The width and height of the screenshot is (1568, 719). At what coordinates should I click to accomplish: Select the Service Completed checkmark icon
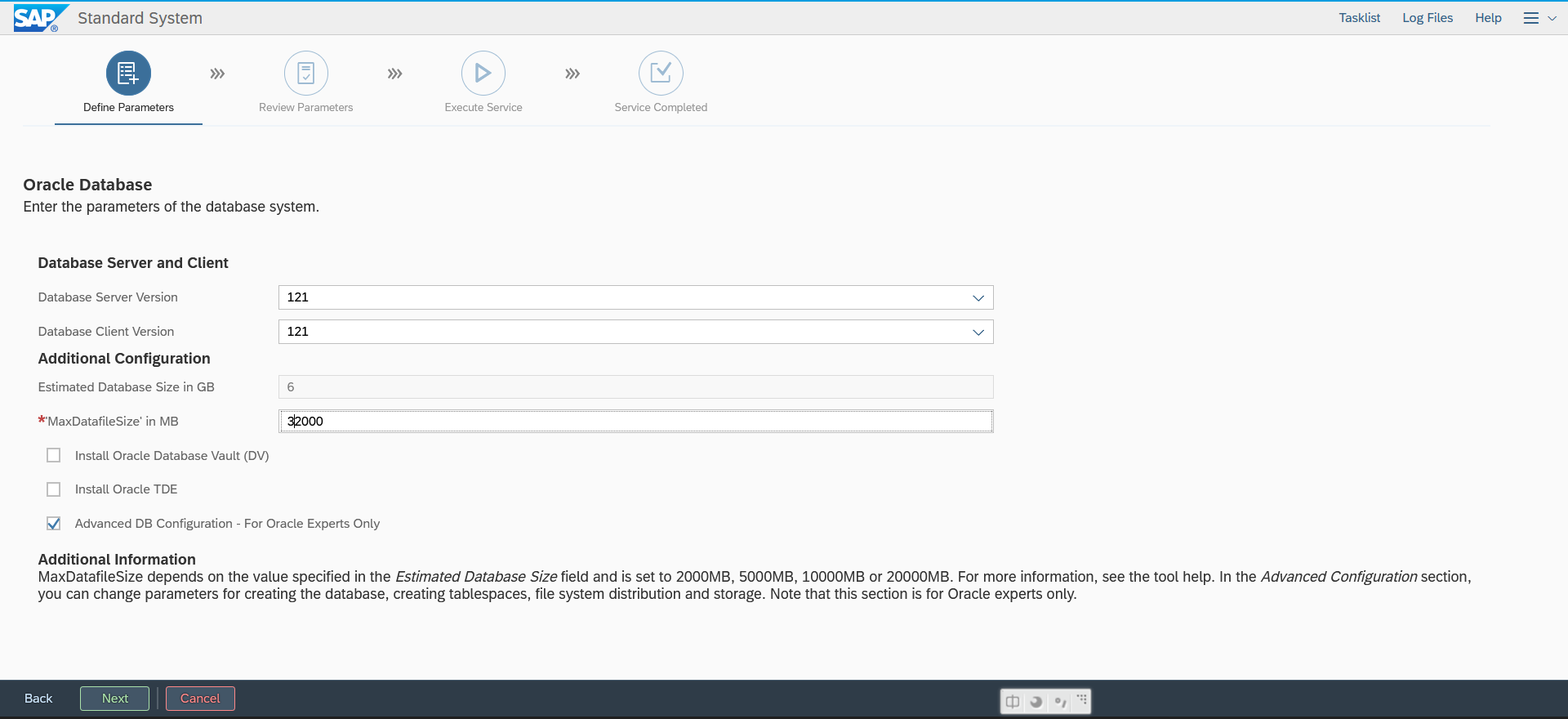coord(661,74)
